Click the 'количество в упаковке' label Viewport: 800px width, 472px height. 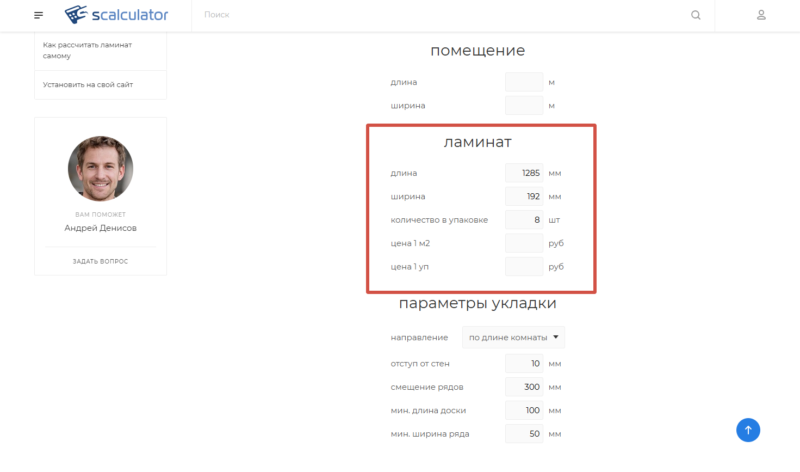point(439,220)
